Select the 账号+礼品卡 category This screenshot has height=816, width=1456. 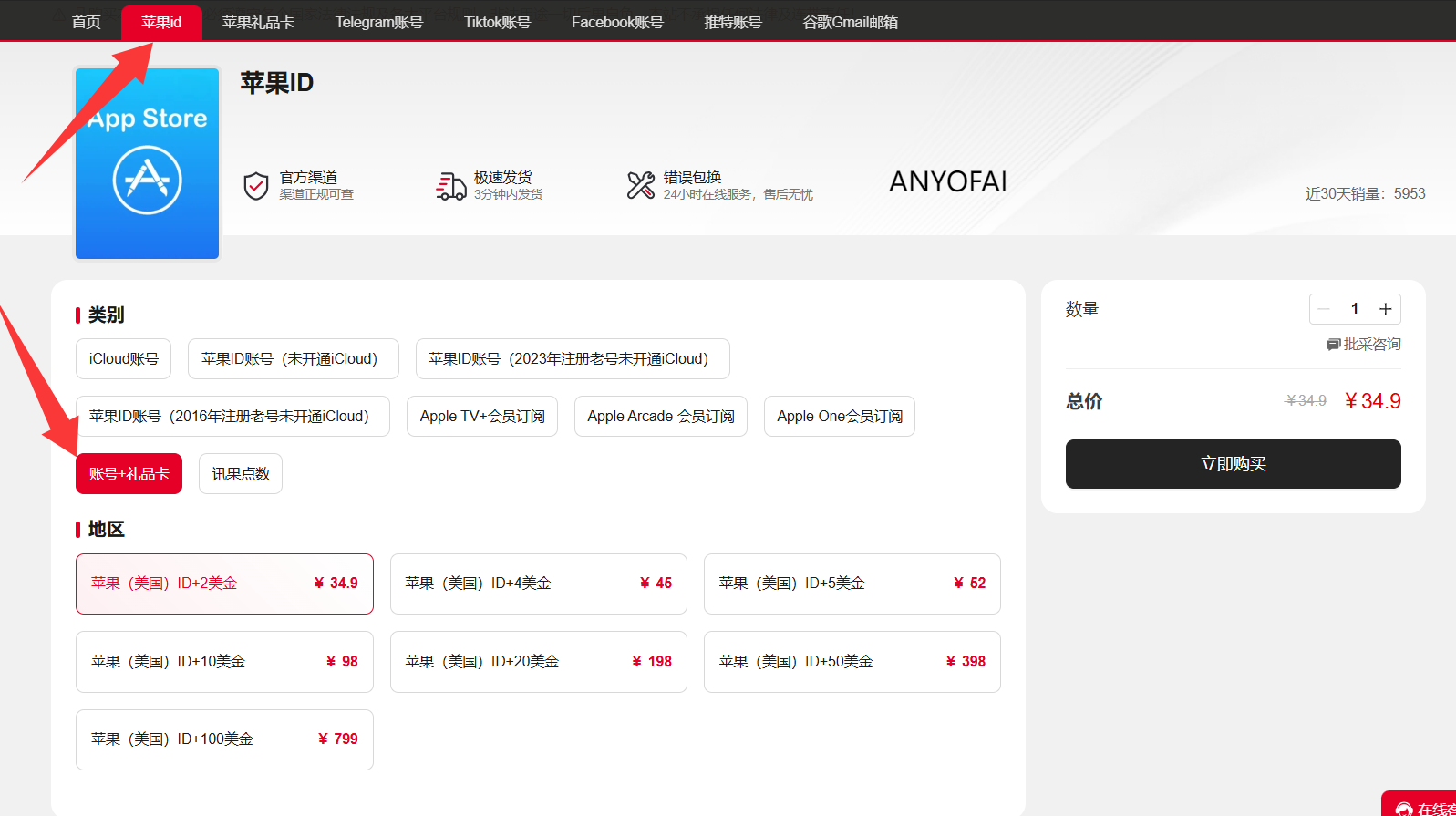[129, 473]
